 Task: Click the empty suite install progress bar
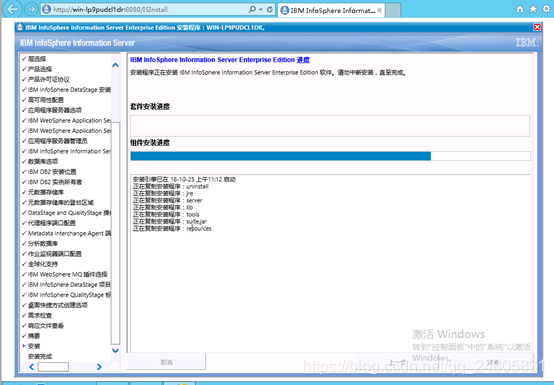tap(330, 125)
